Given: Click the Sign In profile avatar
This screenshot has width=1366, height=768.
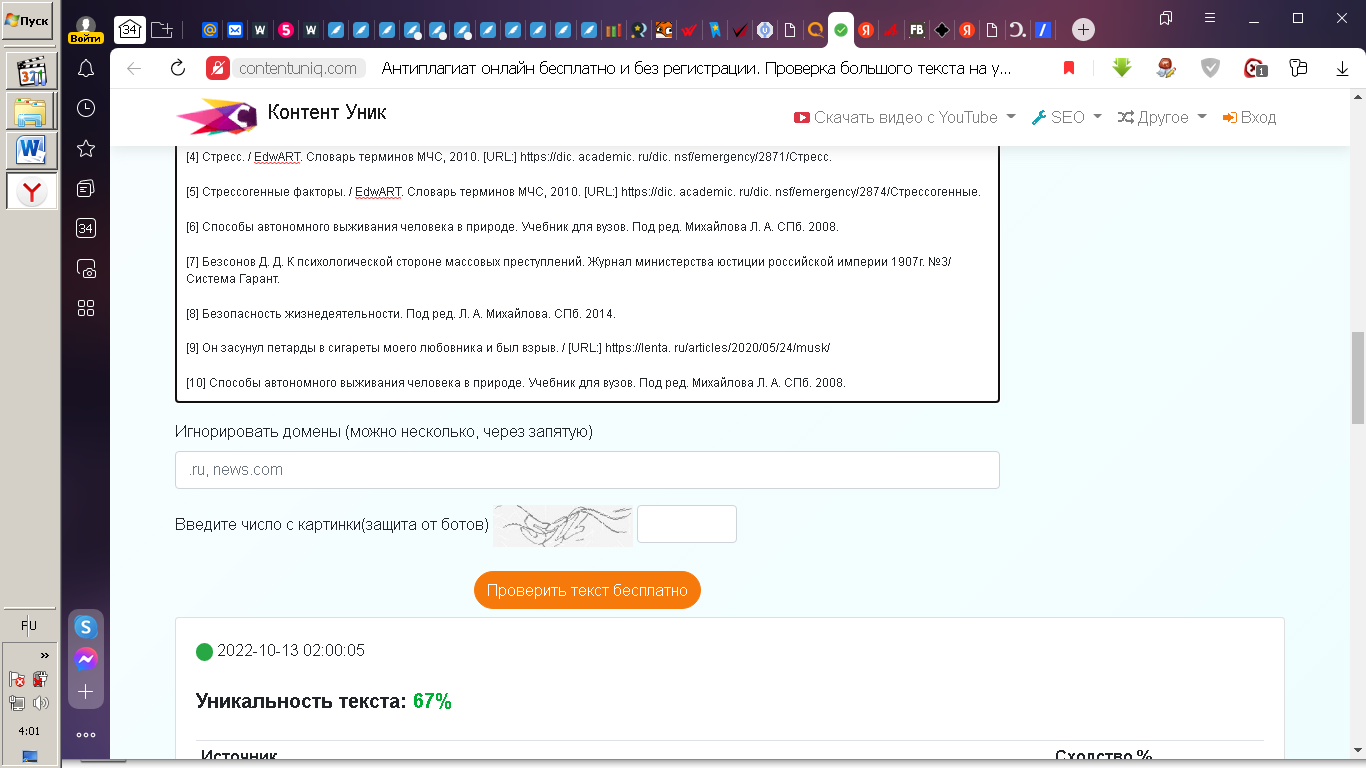Looking at the screenshot, I should click(86, 30).
